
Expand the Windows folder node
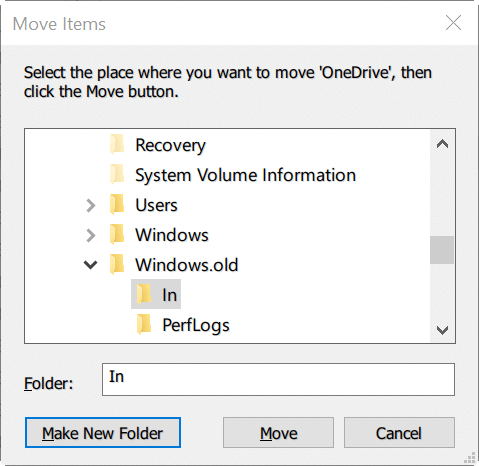(x=91, y=235)
